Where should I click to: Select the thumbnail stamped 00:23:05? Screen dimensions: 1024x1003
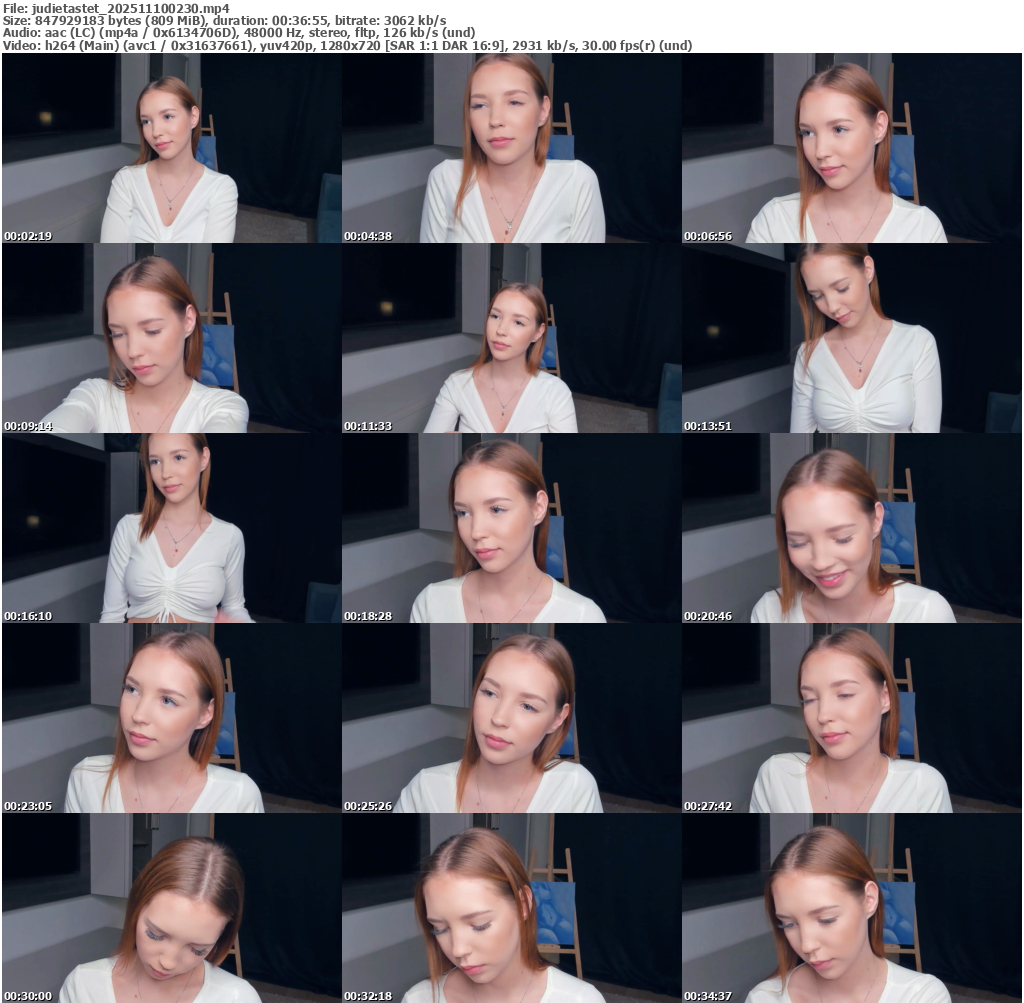tap(171, 718)
